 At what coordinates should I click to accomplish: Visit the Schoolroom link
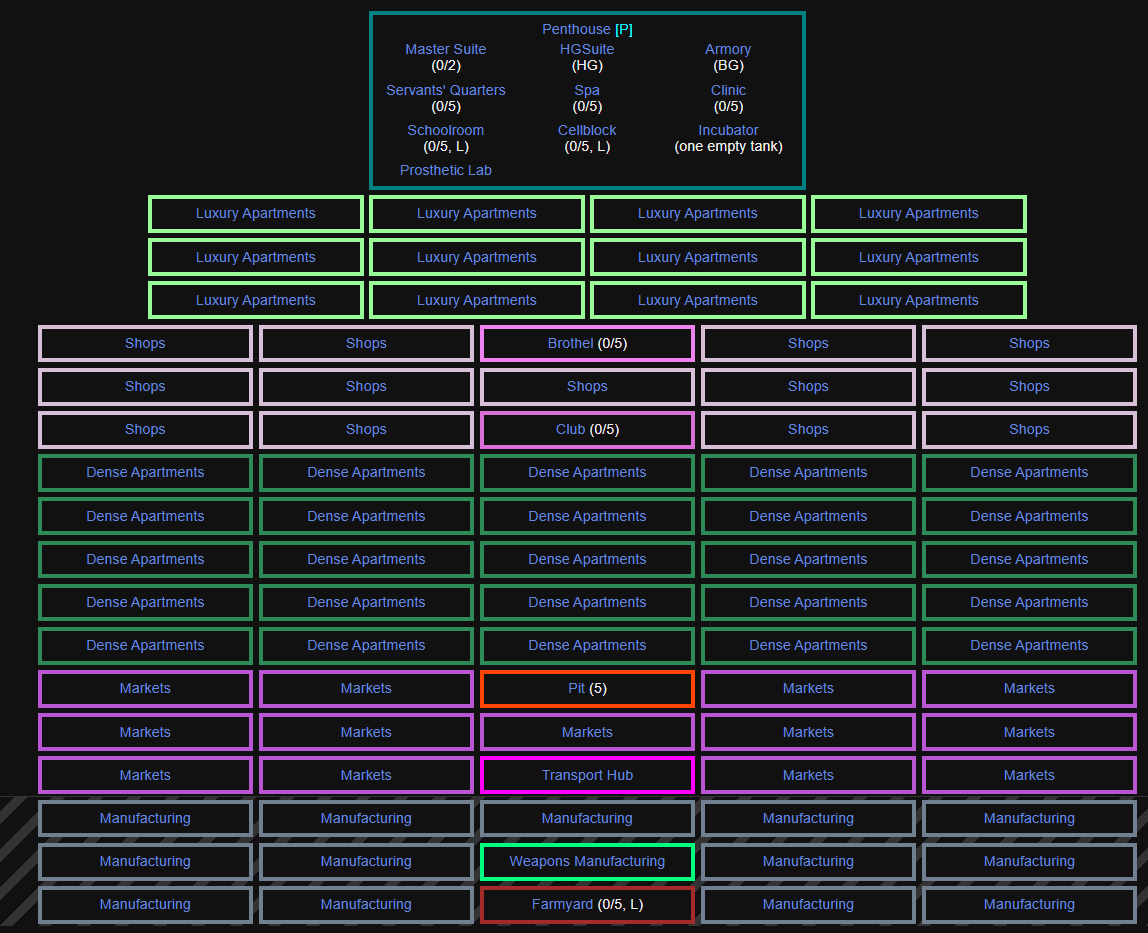click(x=445, y=130)
